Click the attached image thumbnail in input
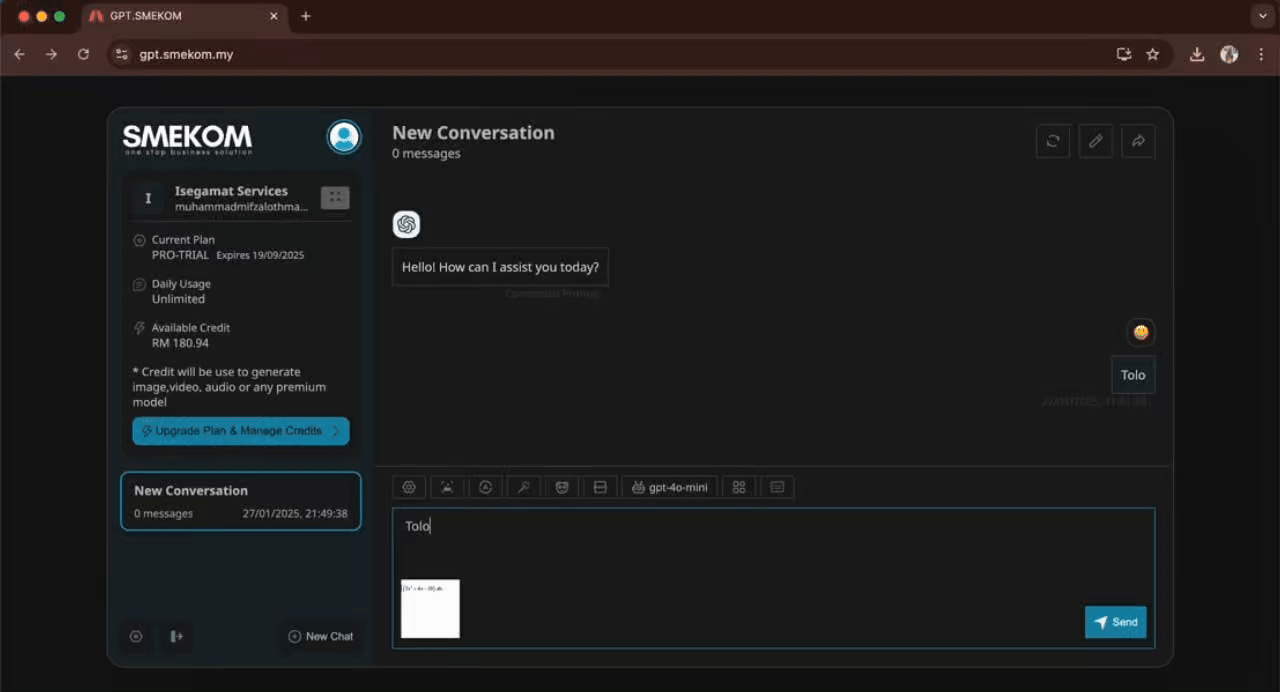Image resolution: width=1280 pixels, height=692 pixels. click(430, 608)
